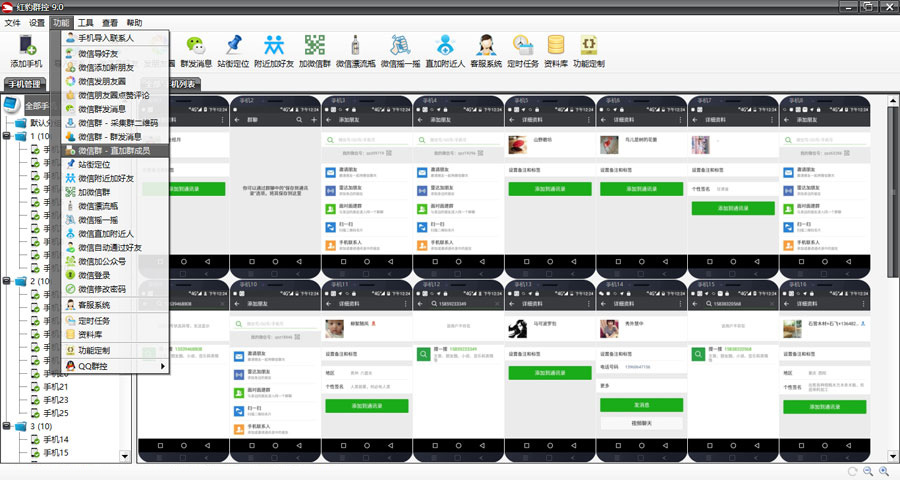
Task: Choose 微信修改密码 menu entry
Action: pos(115,289)
